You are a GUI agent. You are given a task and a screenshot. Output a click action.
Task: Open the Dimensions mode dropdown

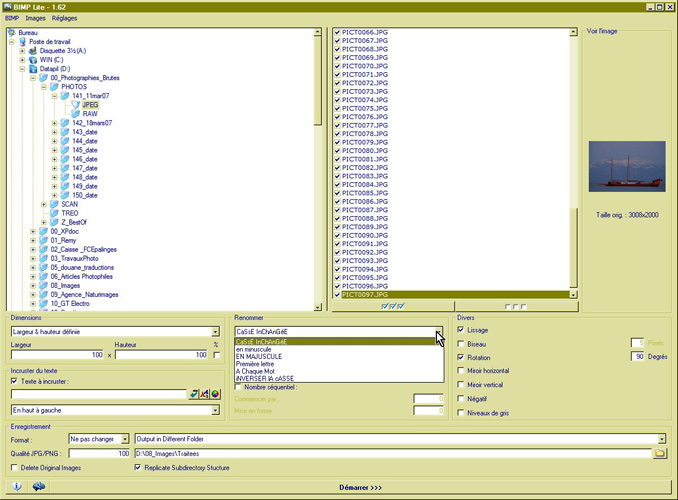pyautogui.click(x=215, y=332)
